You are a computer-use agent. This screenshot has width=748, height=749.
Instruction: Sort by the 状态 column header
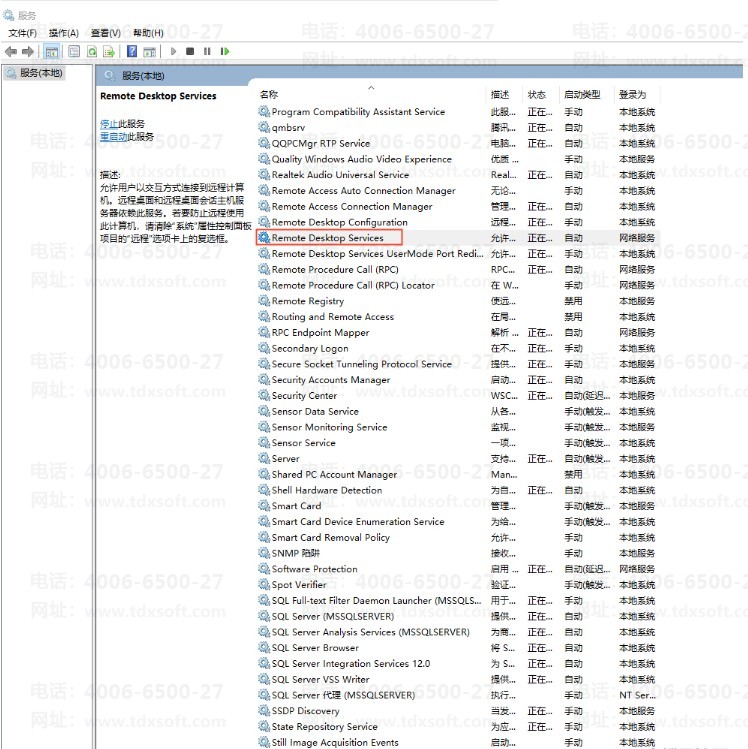tap(536, 95)
